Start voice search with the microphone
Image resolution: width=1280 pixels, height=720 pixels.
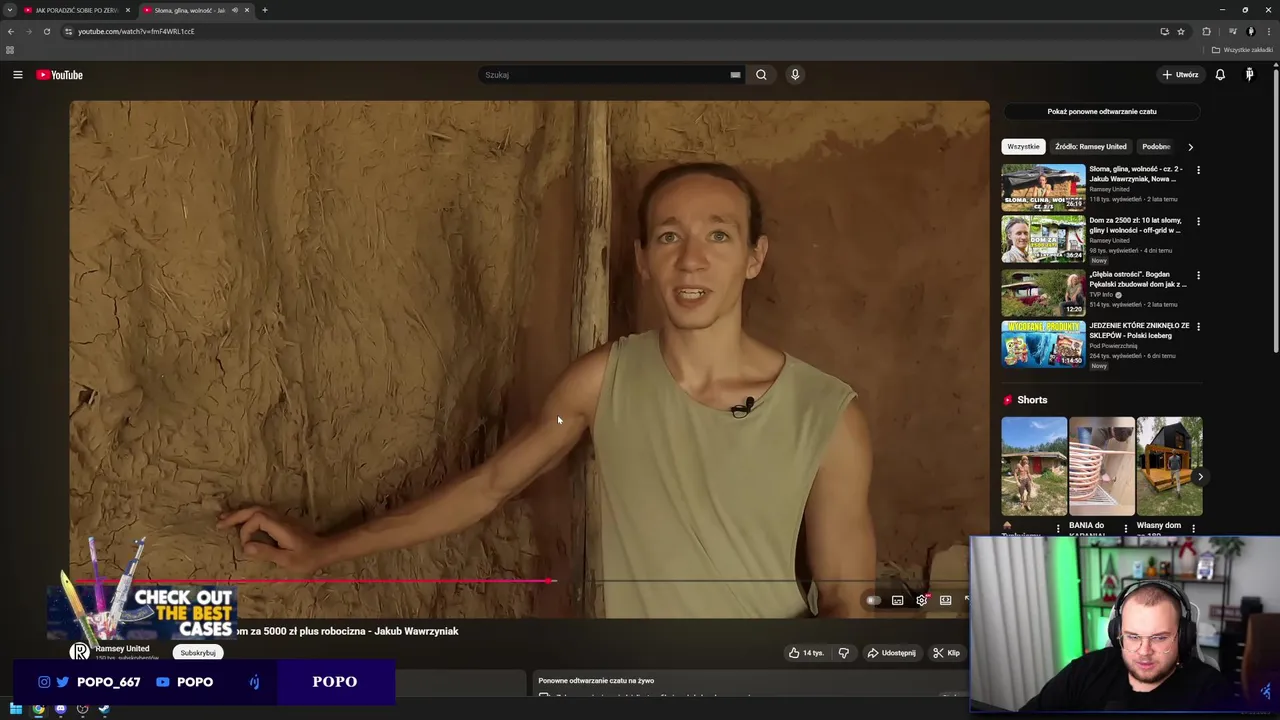tap(795, 75)
